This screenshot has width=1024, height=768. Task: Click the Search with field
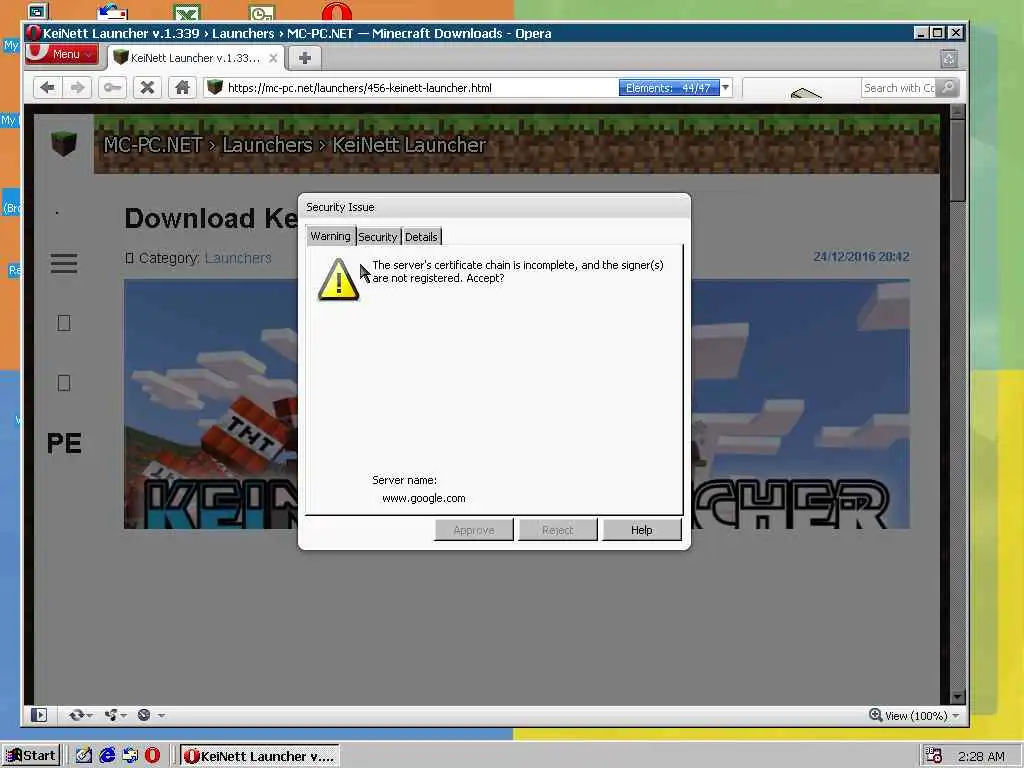pyautogui.click(x=899, y=88)
